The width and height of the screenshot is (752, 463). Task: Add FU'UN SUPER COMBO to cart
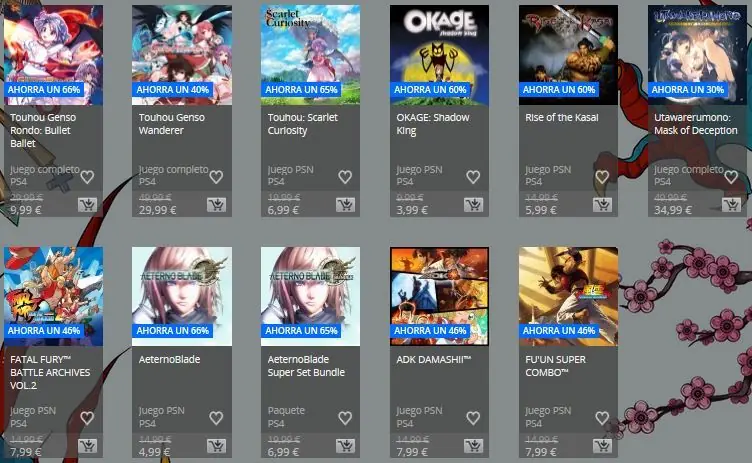coord(602,446)
